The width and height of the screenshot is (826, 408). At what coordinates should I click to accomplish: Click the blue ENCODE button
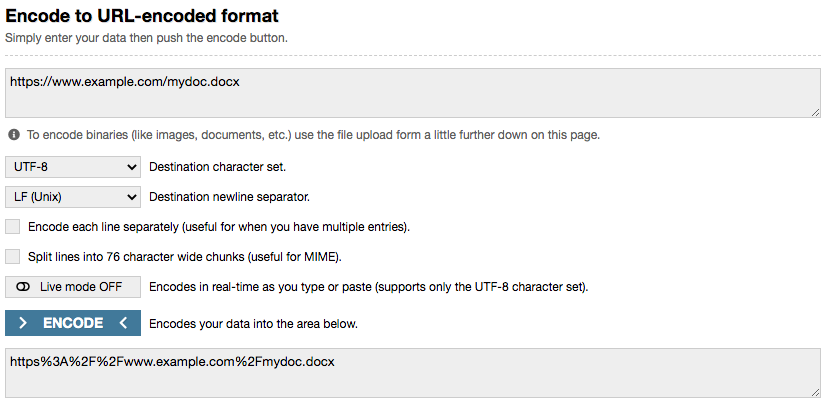(73, 323)
